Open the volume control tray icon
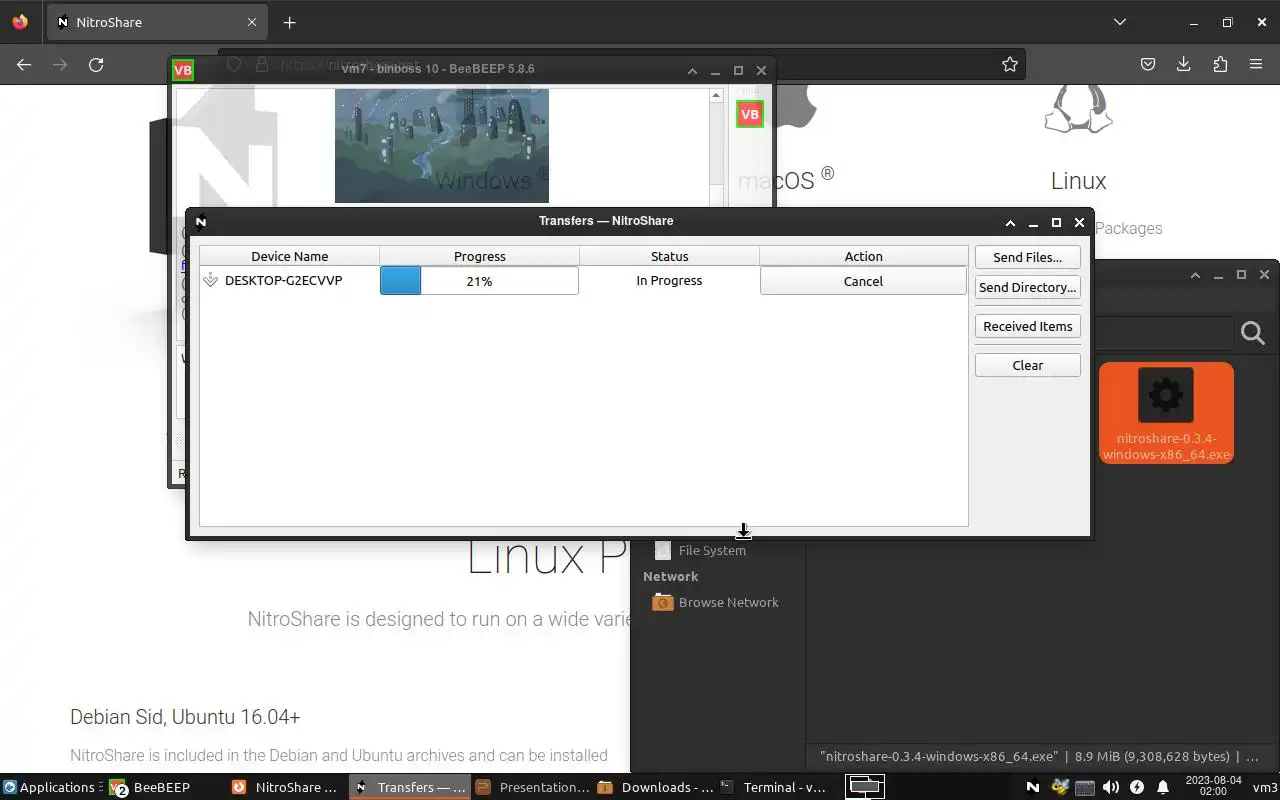The width and height of the screenshot is (1280, 800). [x=1111, y=787]
